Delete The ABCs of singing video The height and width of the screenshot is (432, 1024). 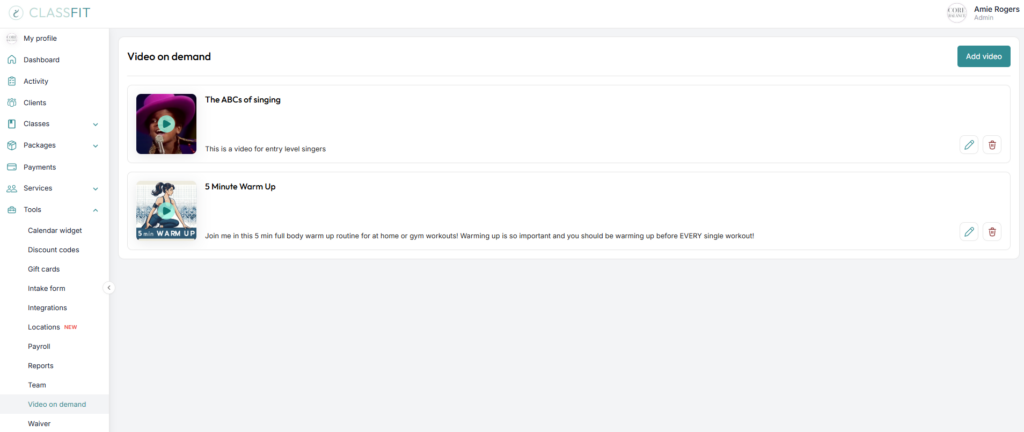click(992, 145)
